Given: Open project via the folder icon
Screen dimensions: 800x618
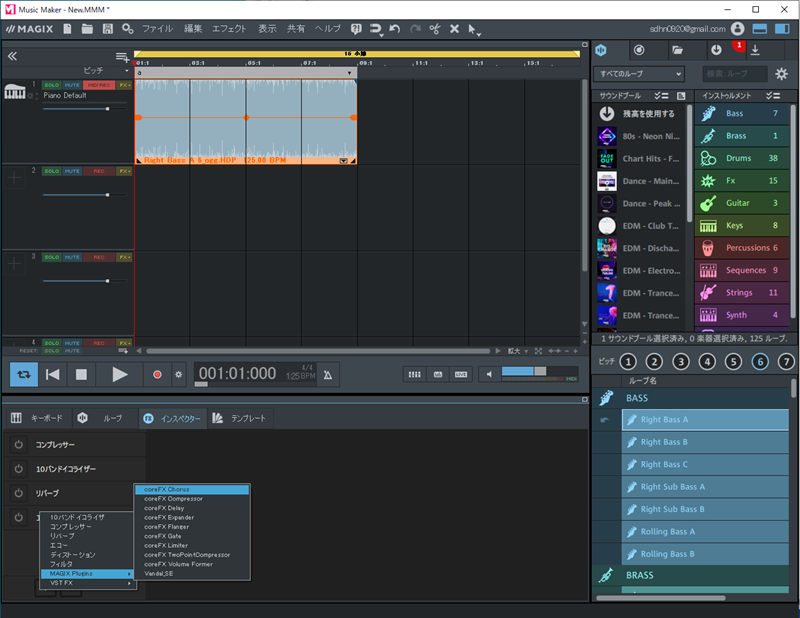Looking at the screenshot, I should [87, 29].
